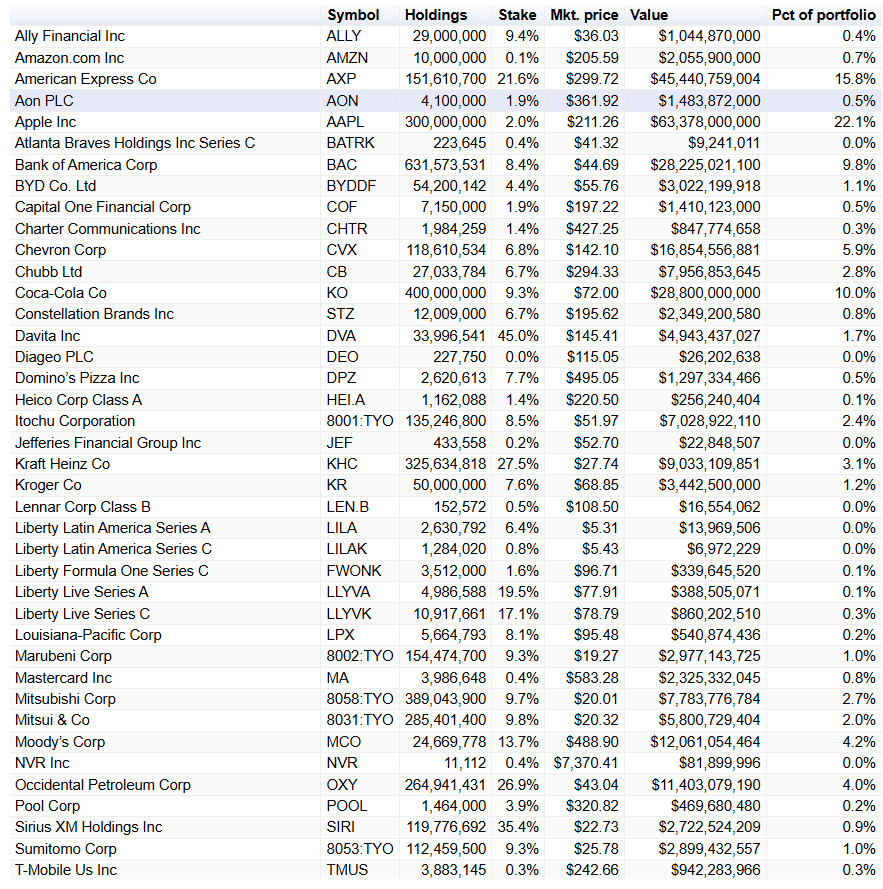The width and height of the screenshot is (883, 889).
Task: Select the highlighted Aon PLC row name
Action: pos(44,101)
